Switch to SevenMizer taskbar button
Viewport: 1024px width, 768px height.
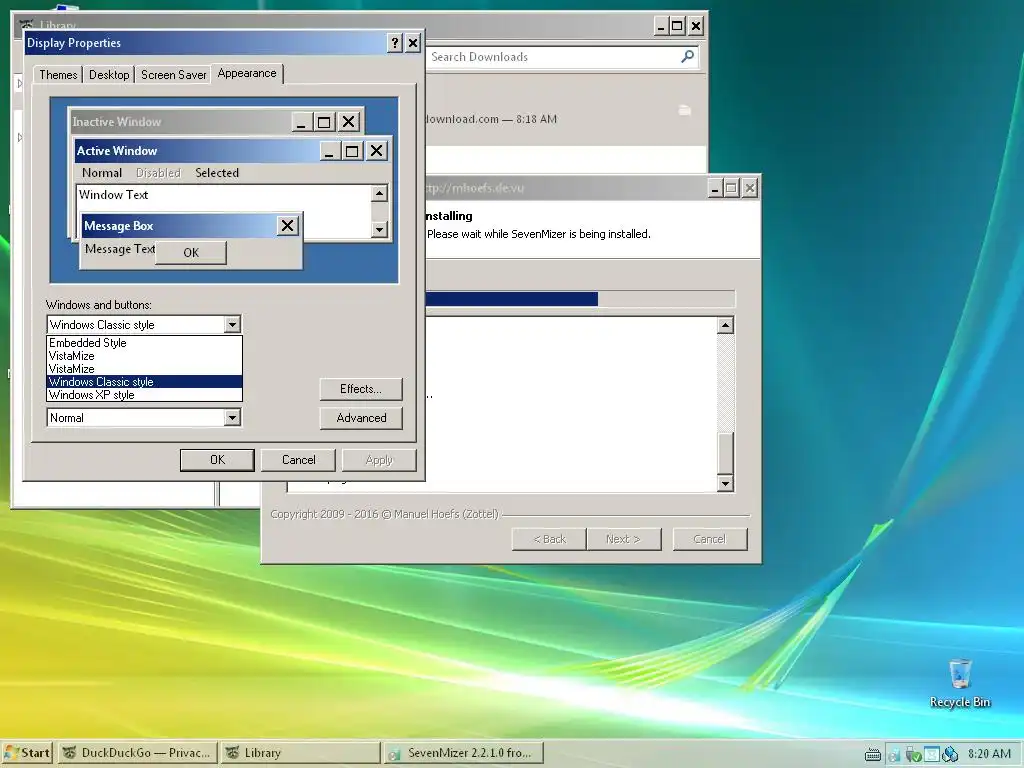click(x=464, y=753)
